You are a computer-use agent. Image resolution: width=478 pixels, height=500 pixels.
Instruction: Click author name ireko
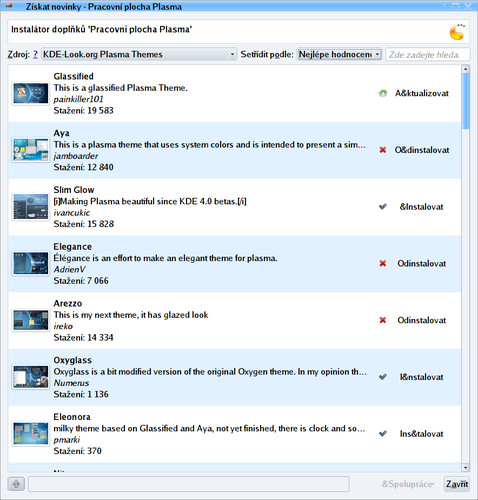(x=63, y=326)
